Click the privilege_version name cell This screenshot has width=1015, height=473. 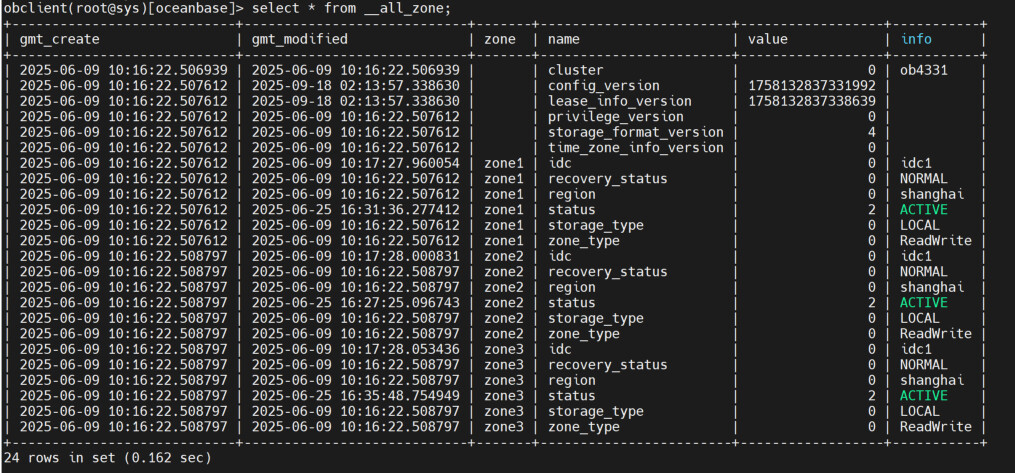click(x=616, y=116)
